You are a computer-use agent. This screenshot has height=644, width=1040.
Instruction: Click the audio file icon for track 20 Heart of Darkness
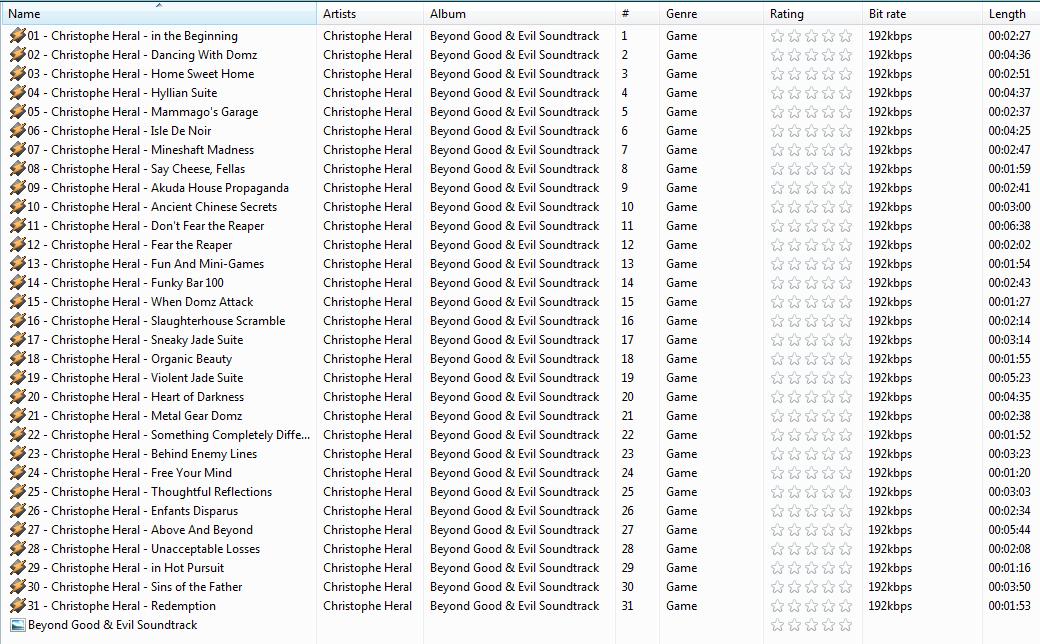tap(18, 397)
